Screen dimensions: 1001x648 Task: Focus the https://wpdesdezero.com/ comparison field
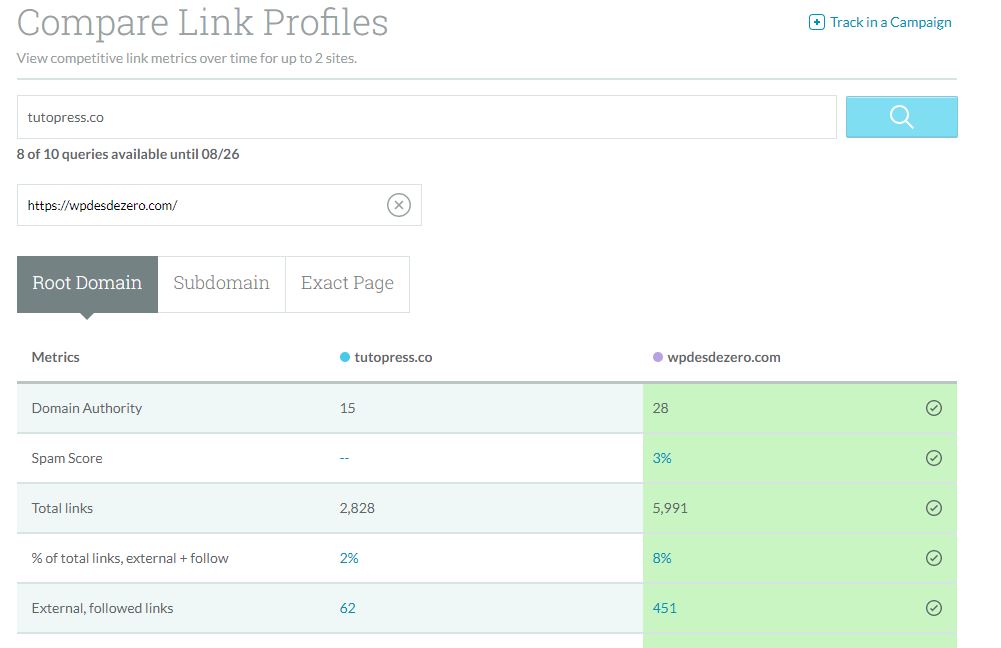[219, 205]
